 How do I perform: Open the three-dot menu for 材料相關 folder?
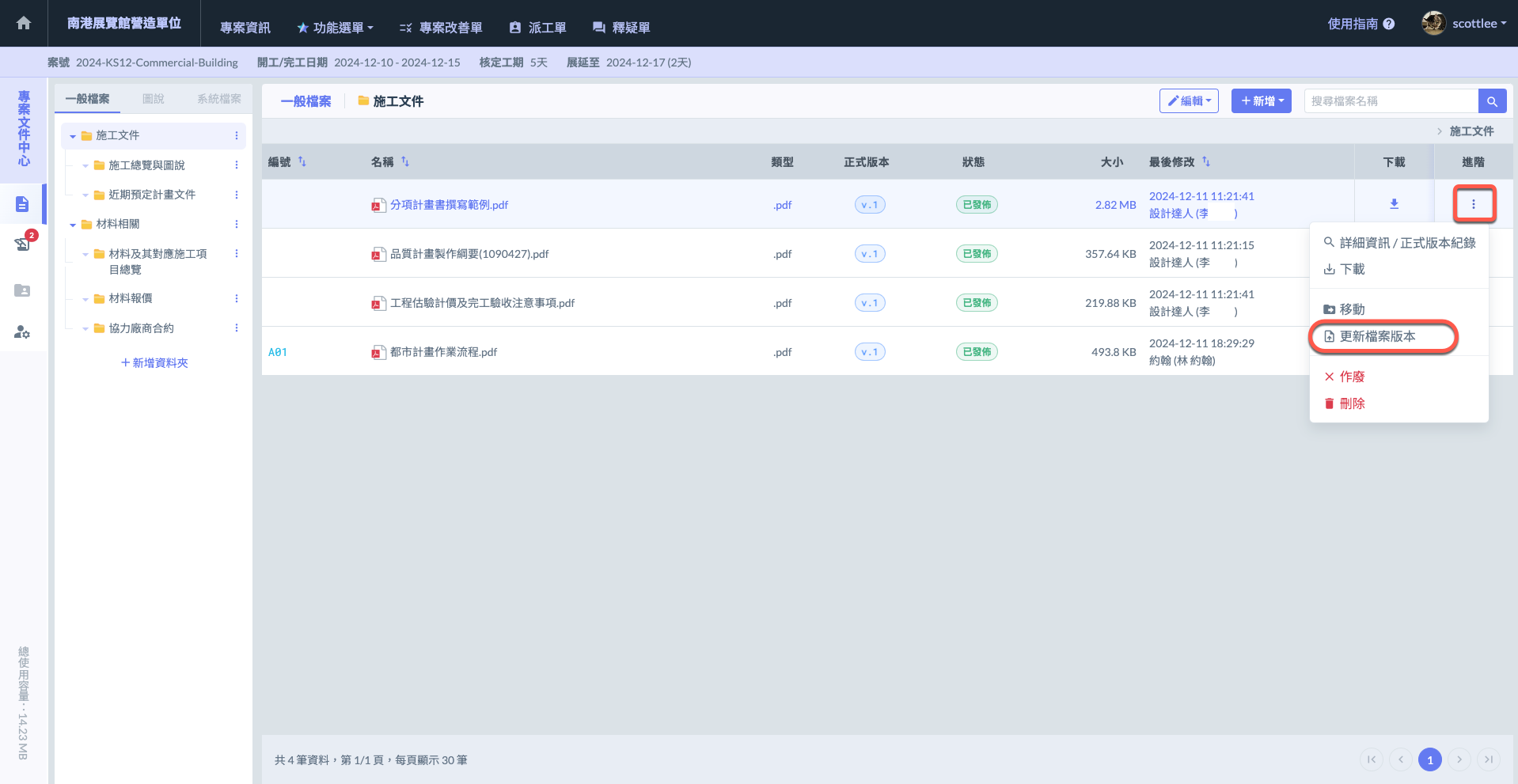tap(236, 225)
